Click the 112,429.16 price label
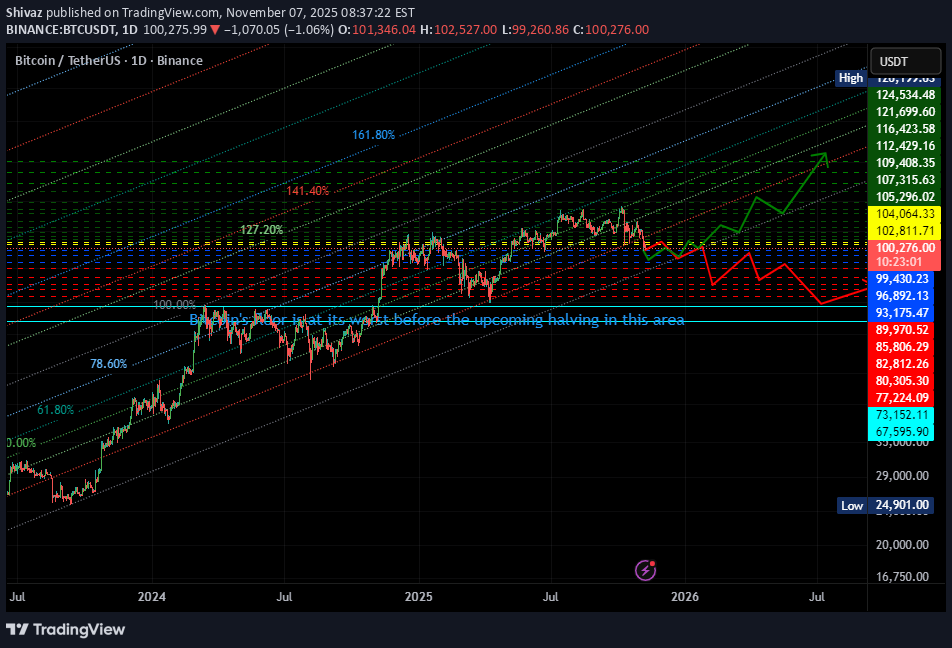 click(905, 146)
